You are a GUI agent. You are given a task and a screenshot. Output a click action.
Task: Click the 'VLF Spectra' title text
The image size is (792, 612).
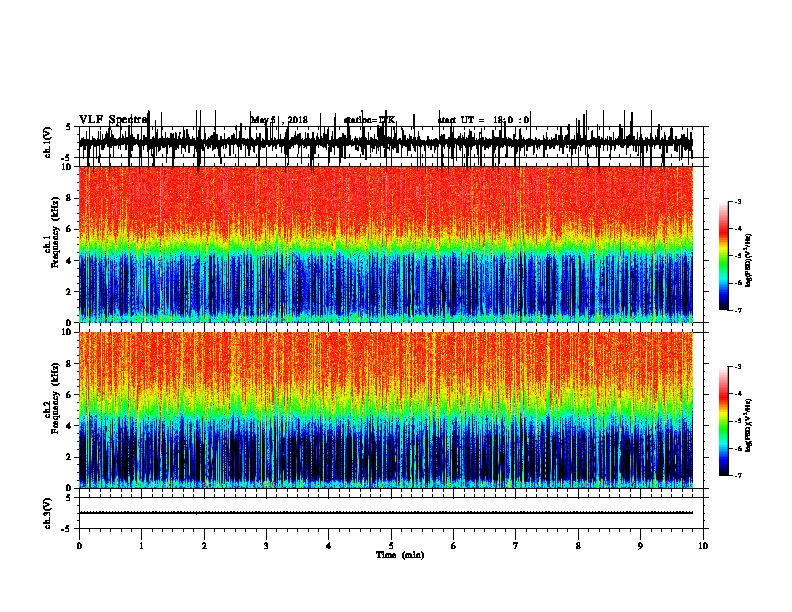tap(113, 119)
